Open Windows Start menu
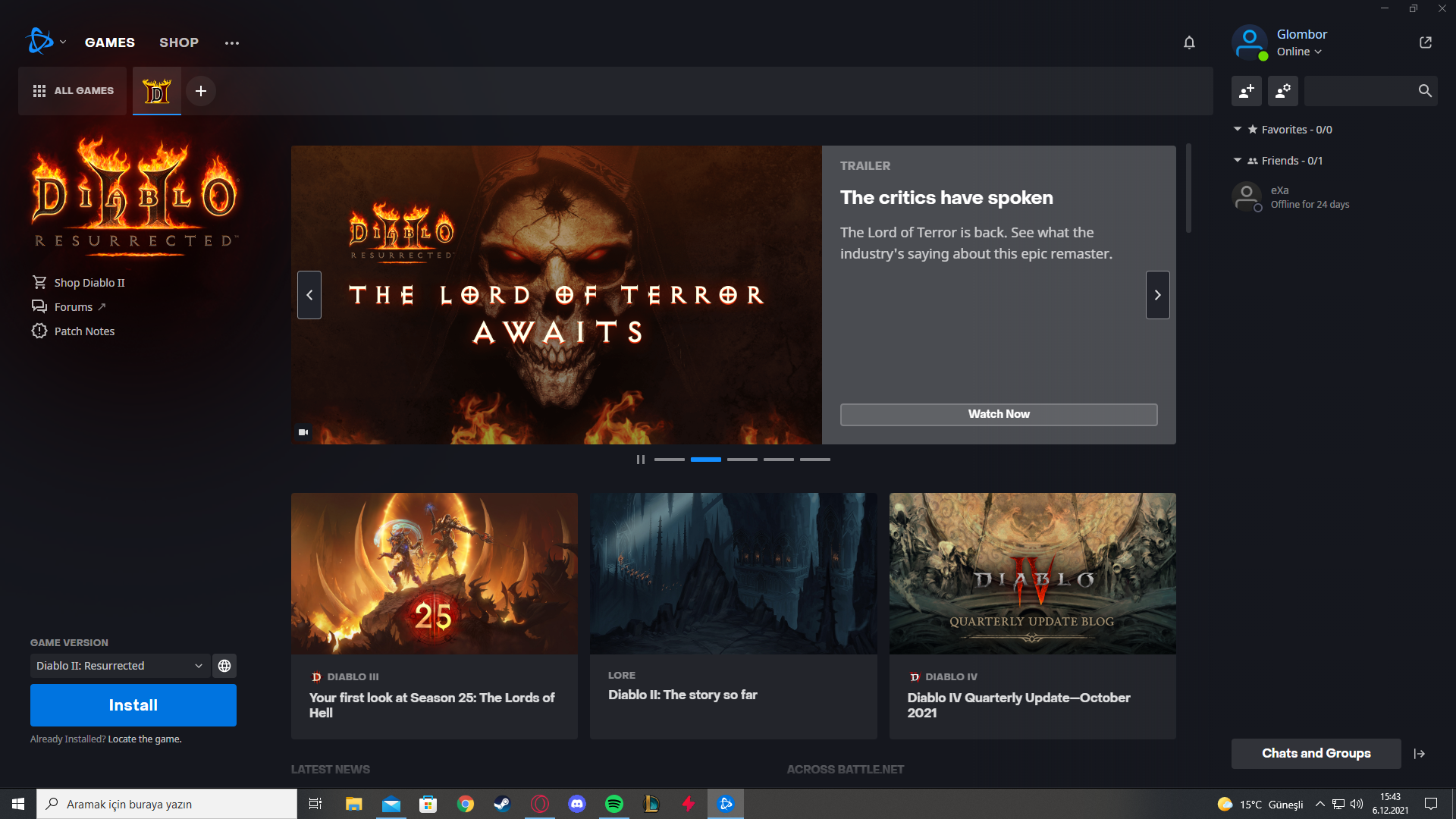The image size is (1456, 819). pos(18,804)
